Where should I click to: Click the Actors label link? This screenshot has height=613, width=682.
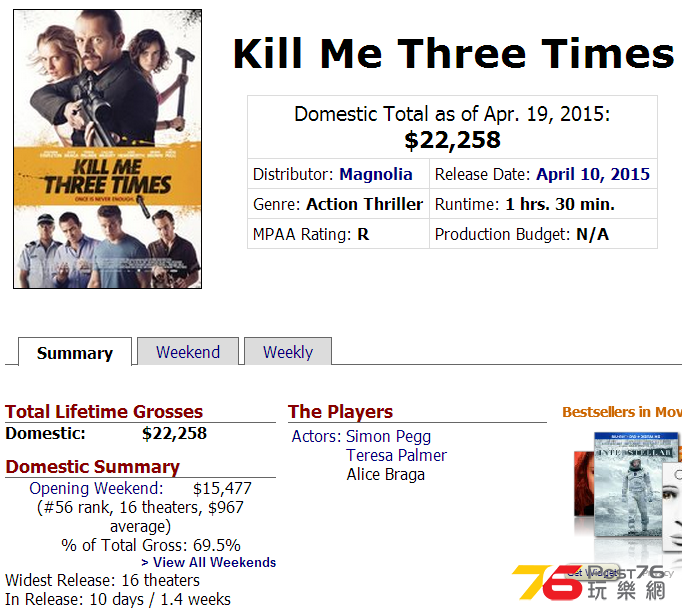(x=316, y=436)
